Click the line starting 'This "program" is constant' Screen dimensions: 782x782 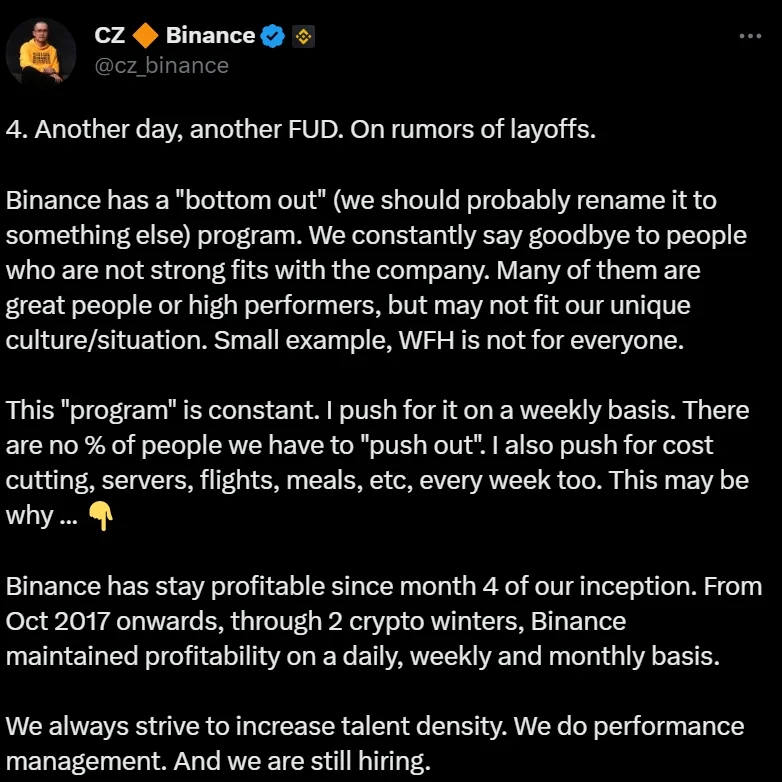(378, 411)
